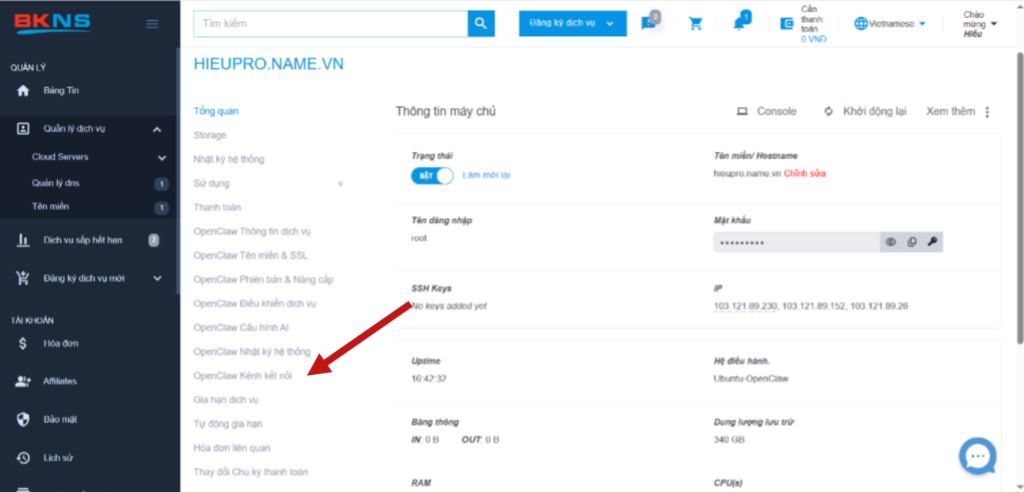Open the live chat support bubble
1024x492 pixels.
pos(977,456)
